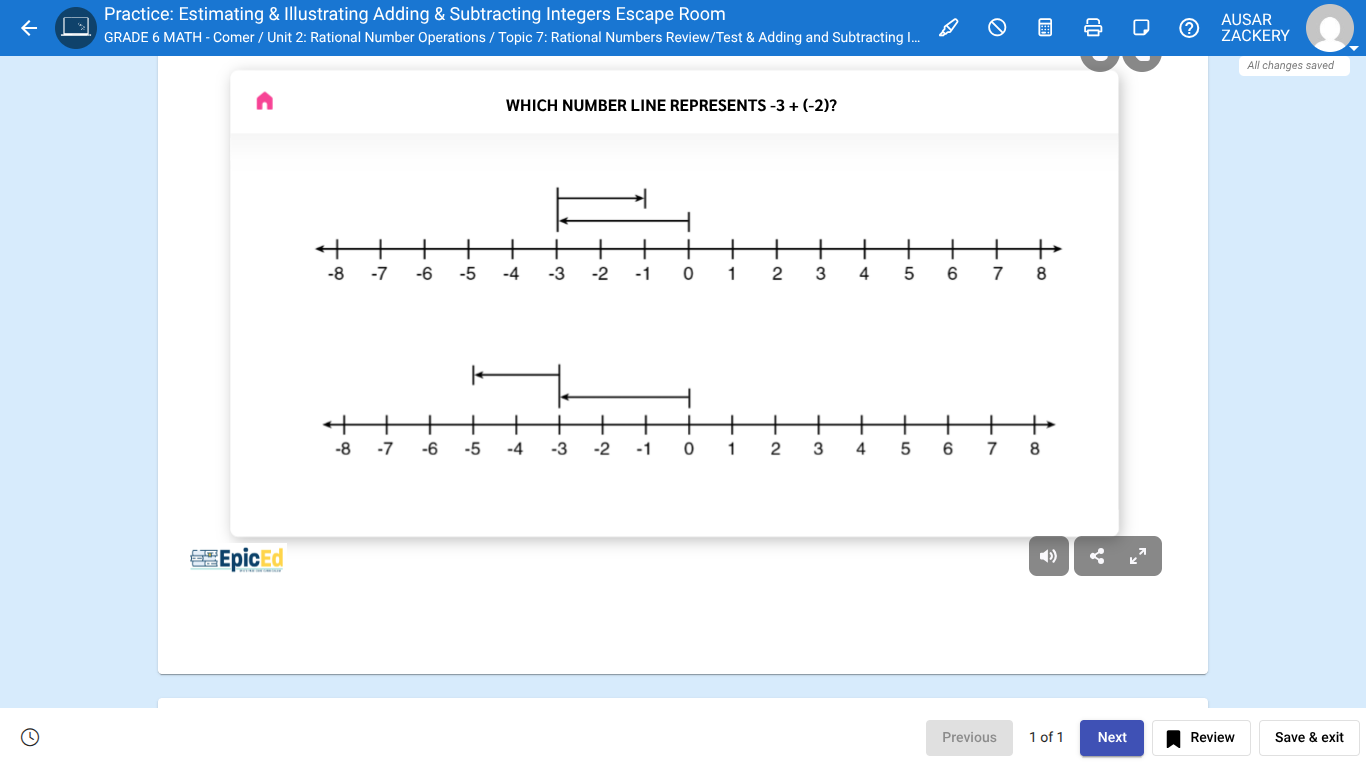Launch the on-screen calculator
1366x768 pixels.
pyautogui.click(x=1045, y=27)
